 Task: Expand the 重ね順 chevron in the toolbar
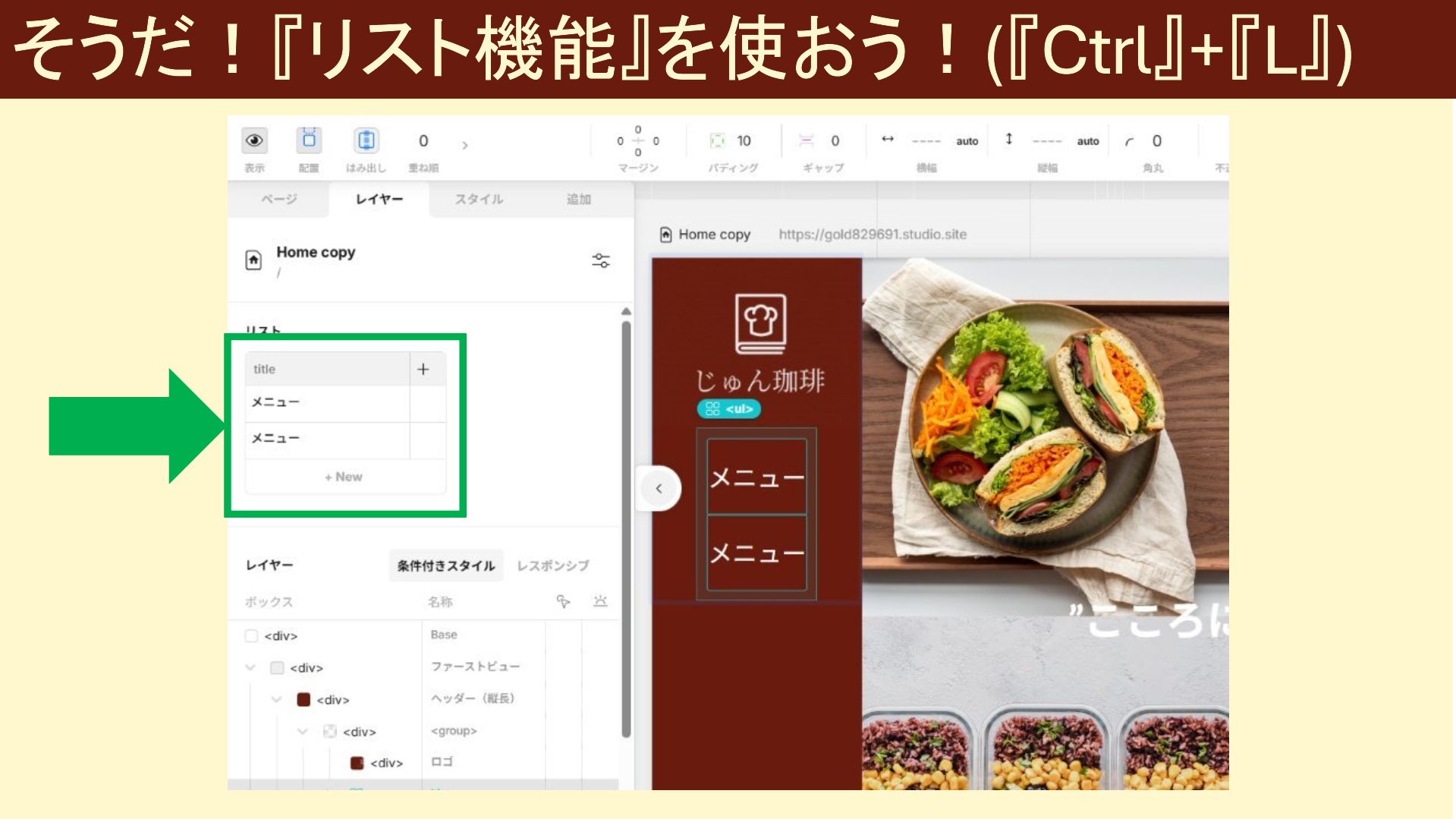465,144
